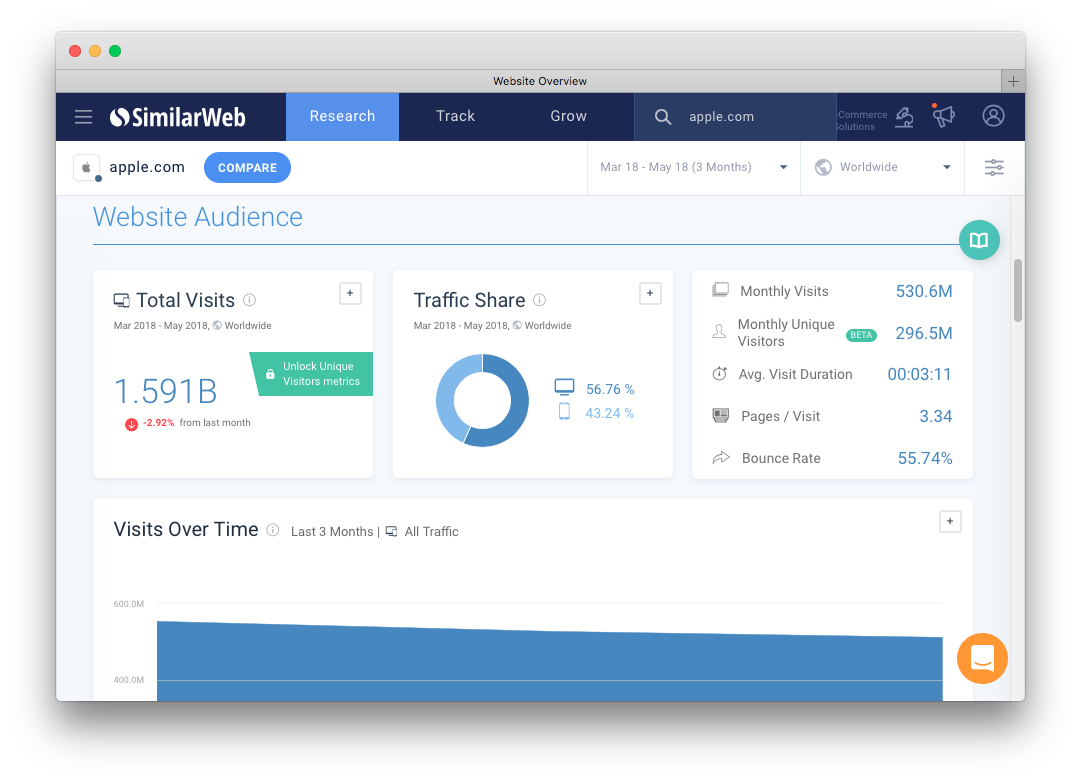Click the Website Audience heading
The width and height of the screenshot is (1081, 781).
198,217
